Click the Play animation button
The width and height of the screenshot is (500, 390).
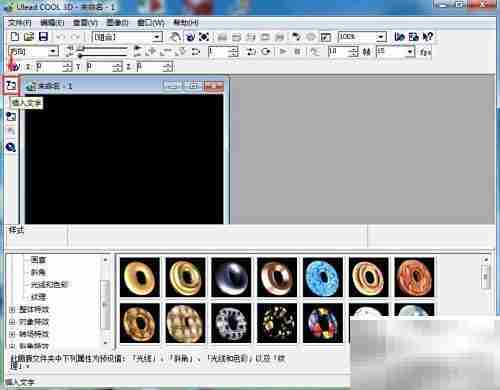[x=283, y=52]
